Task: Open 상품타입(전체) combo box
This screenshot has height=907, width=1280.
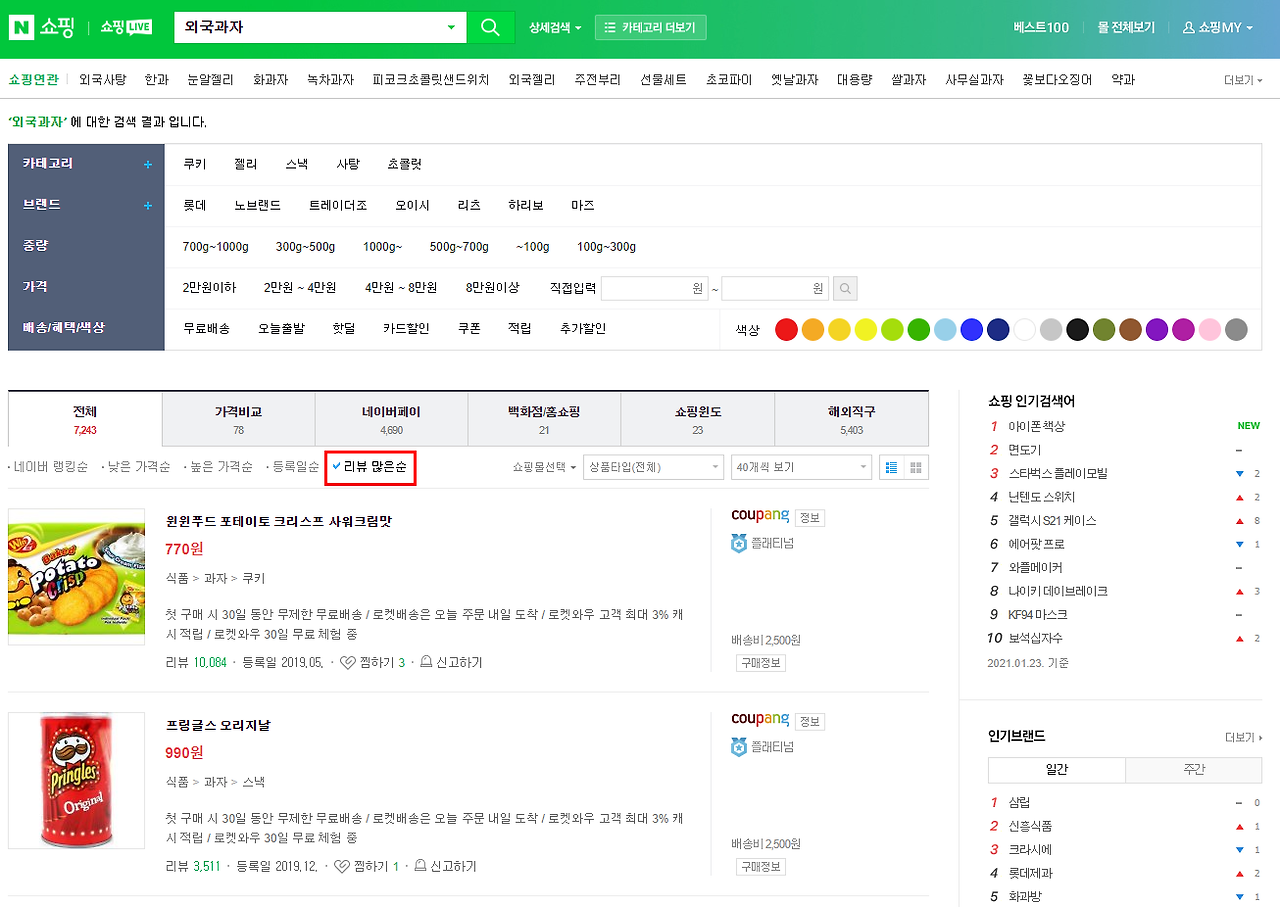Action: pyautogui.click(x=653, y=467)
